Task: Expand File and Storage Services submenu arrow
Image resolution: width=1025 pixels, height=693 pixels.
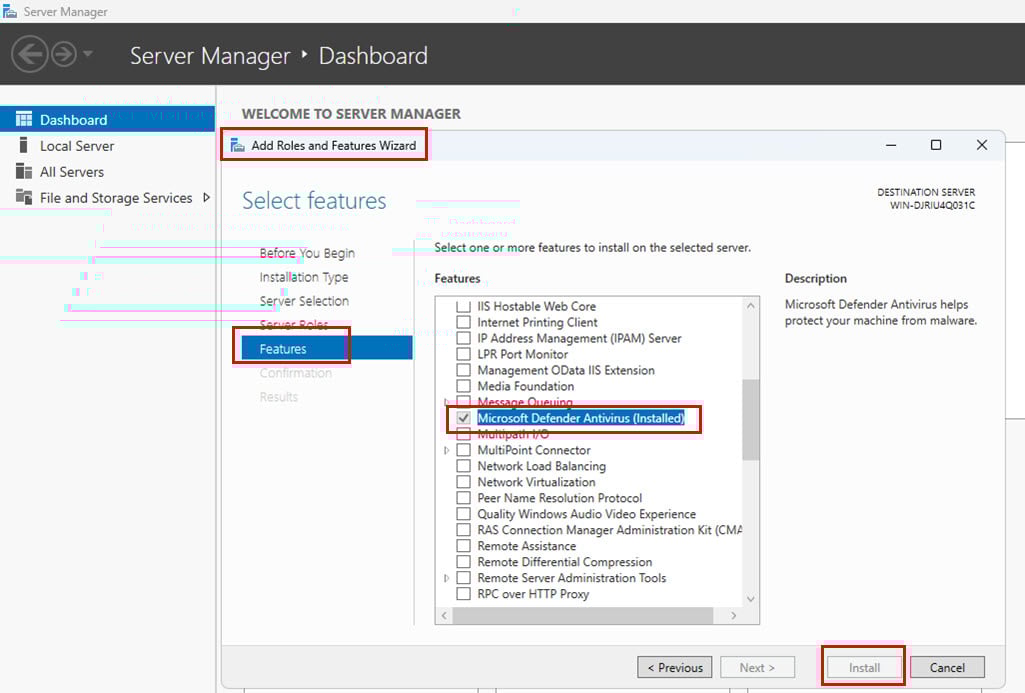Action: [x=206, y=197]
